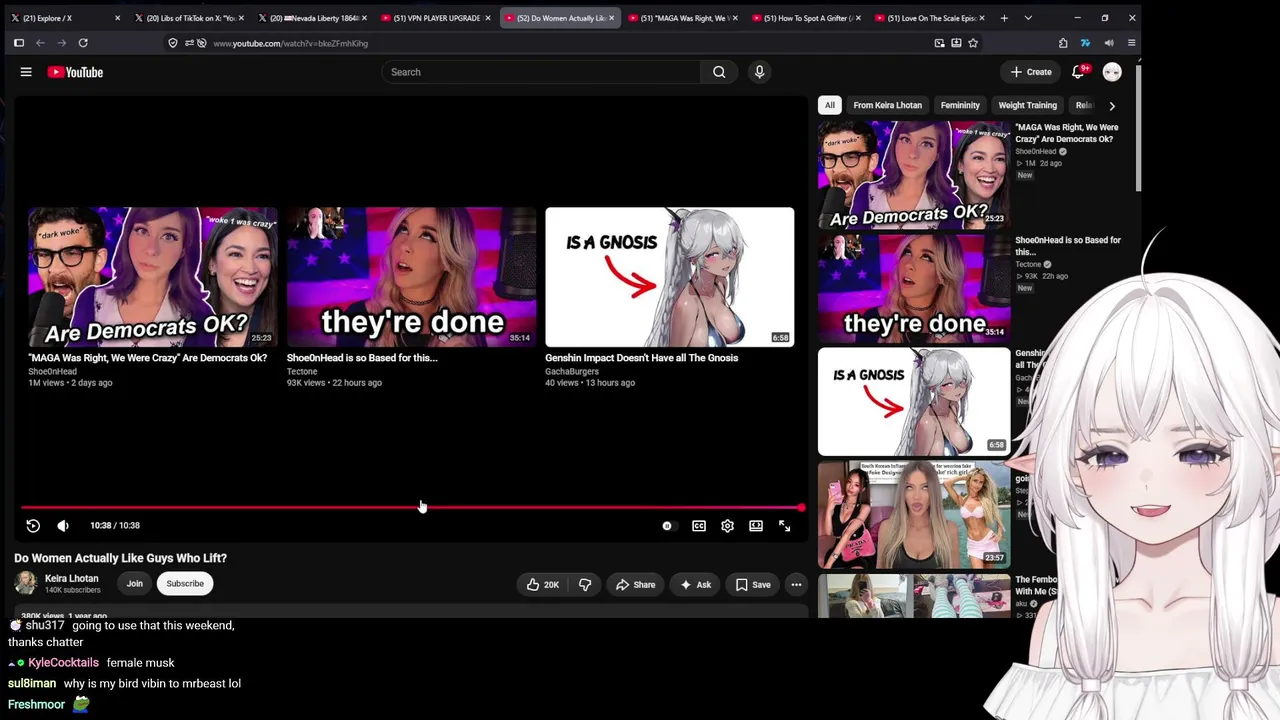This screenshot has width=1280, height=720.
Task: Click the KyleCocktails chat username
Action: pos(63,663)
